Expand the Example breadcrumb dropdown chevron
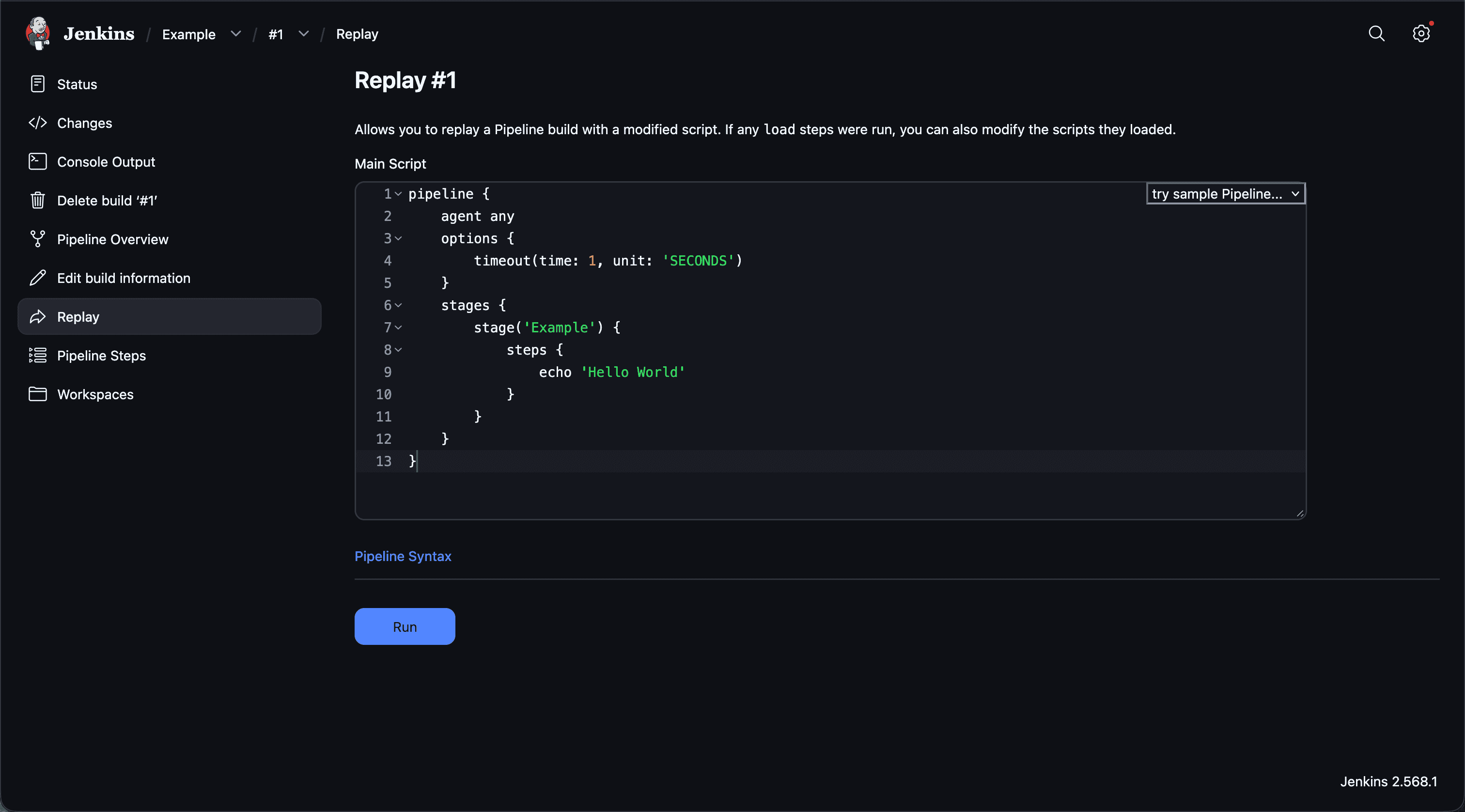Viewport: 1465px width, 812px height. 236,34
